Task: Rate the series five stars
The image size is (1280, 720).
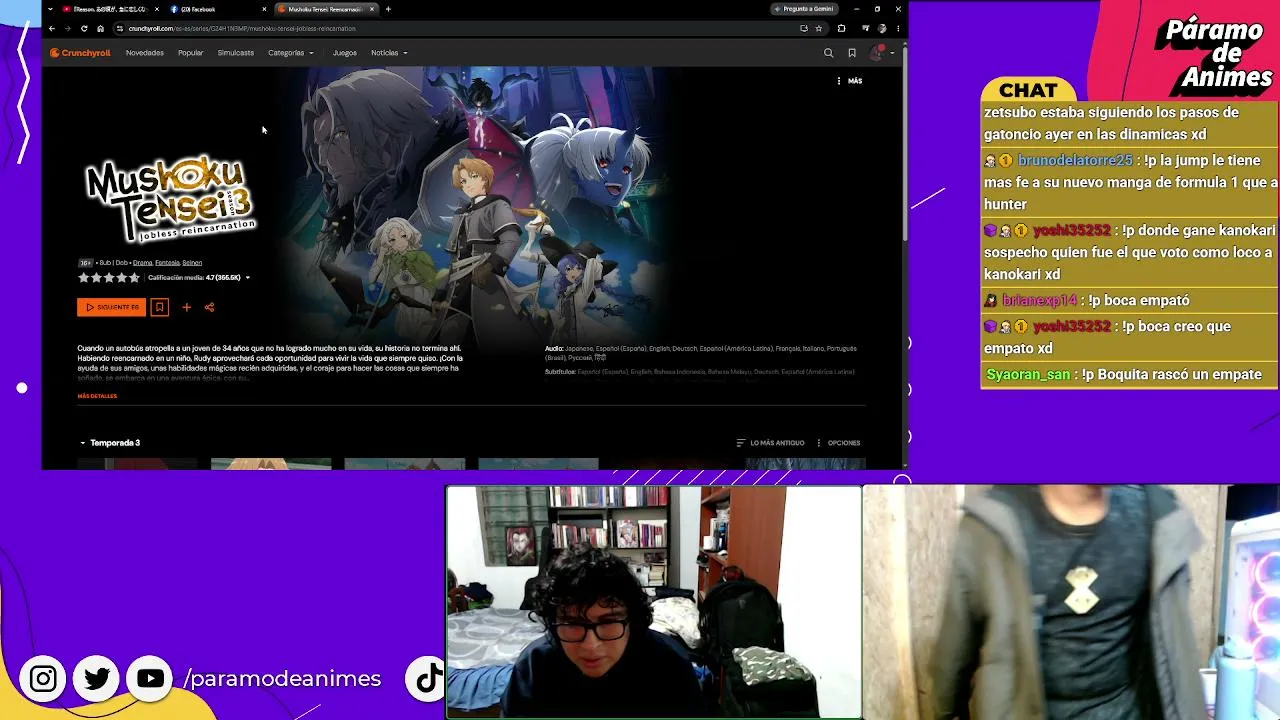Action: click(x=135, y=278)
